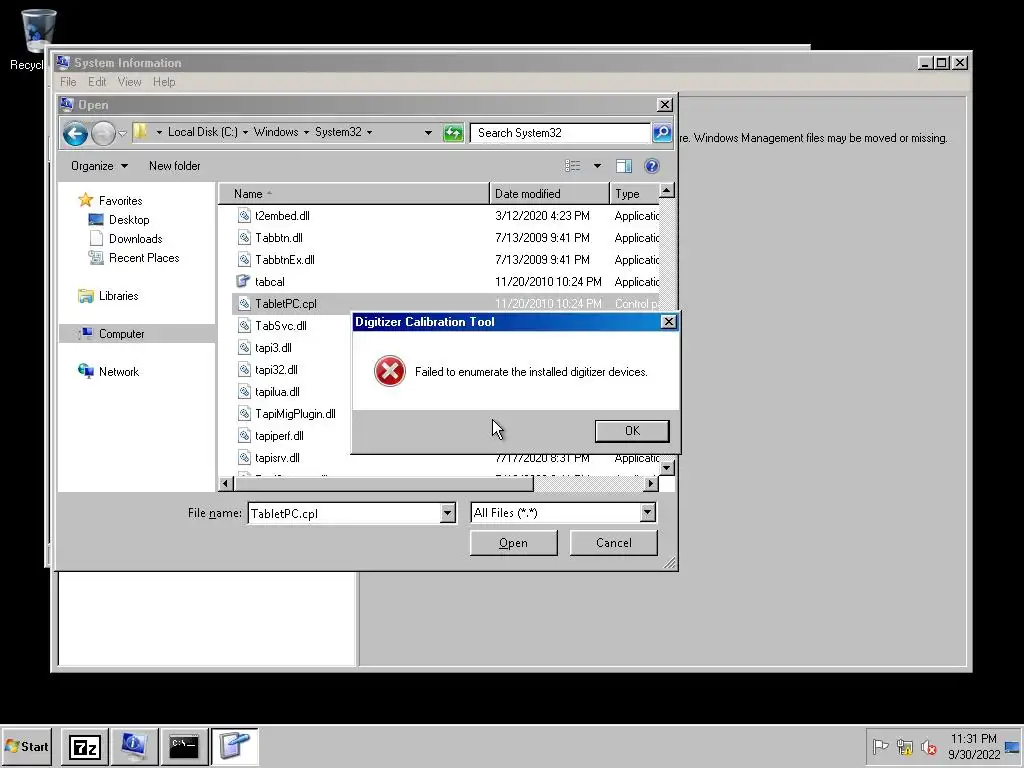
Task: Click the search magnifier icon
Action: click(x=662, y=133)
